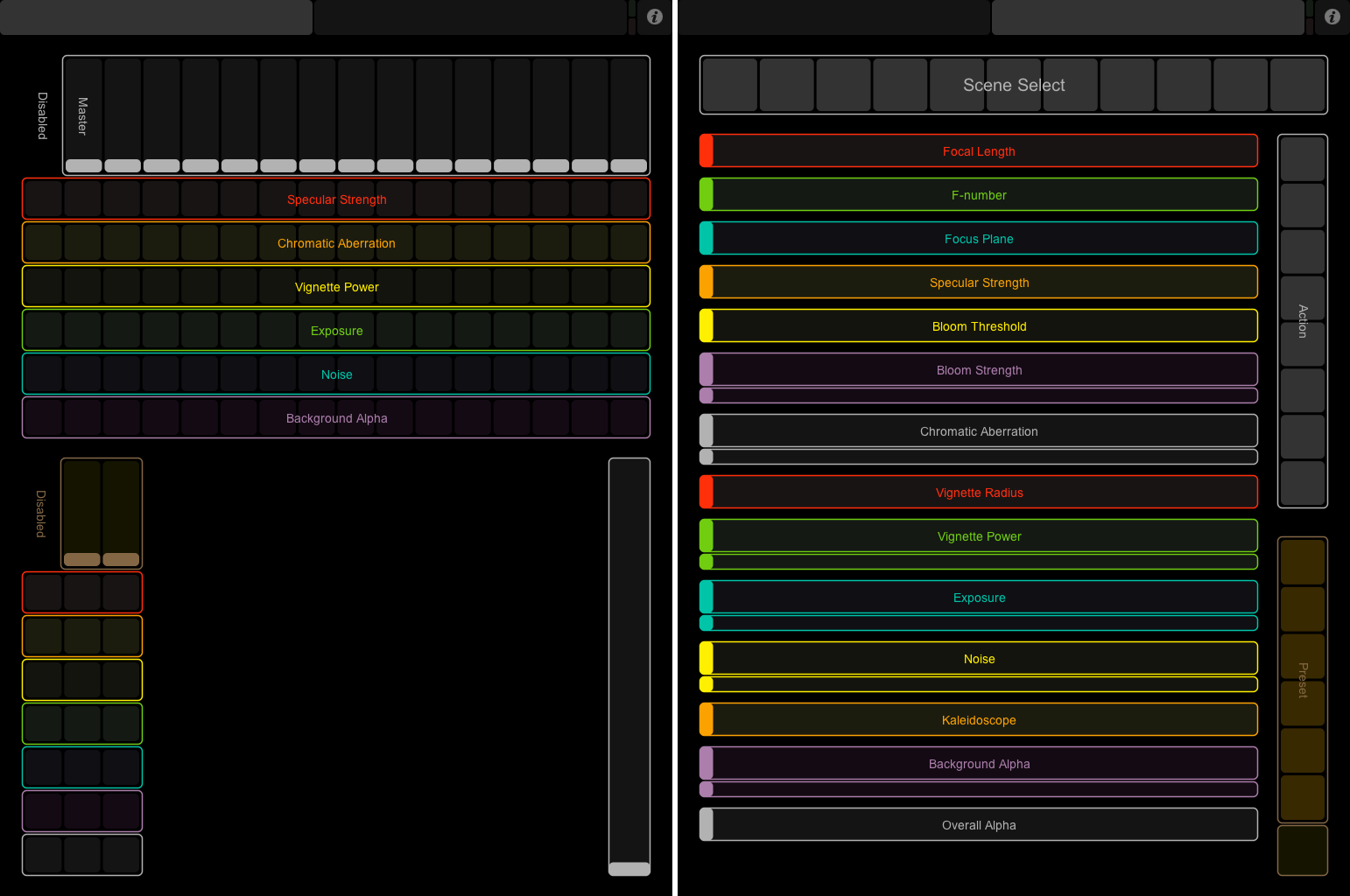Set the Bloom Threshold slider
The image size is (1350, 896).
[x=979, y=326]
